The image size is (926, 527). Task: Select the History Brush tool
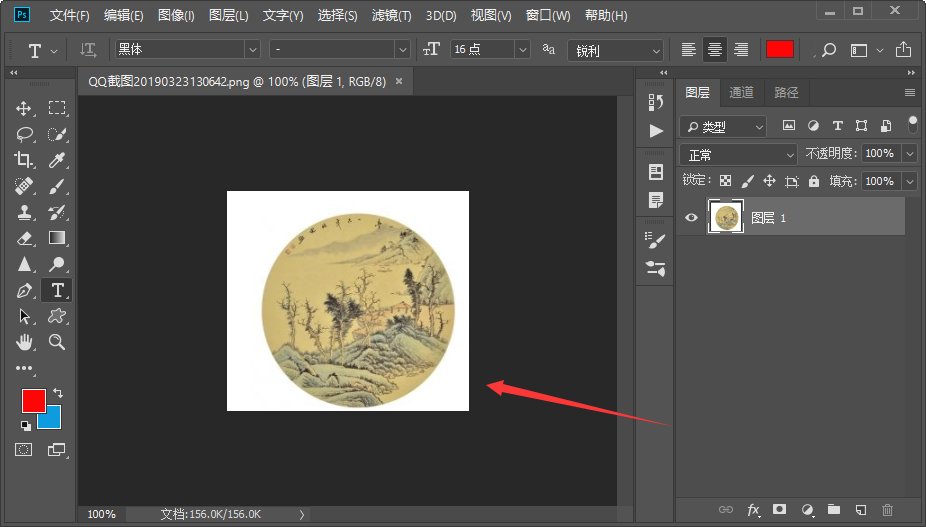(57, 212)
